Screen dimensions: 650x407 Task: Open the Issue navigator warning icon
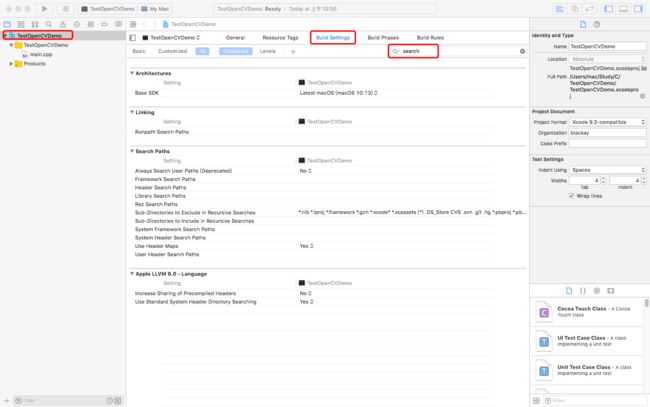pyautogui.click(x=63, y=24)
